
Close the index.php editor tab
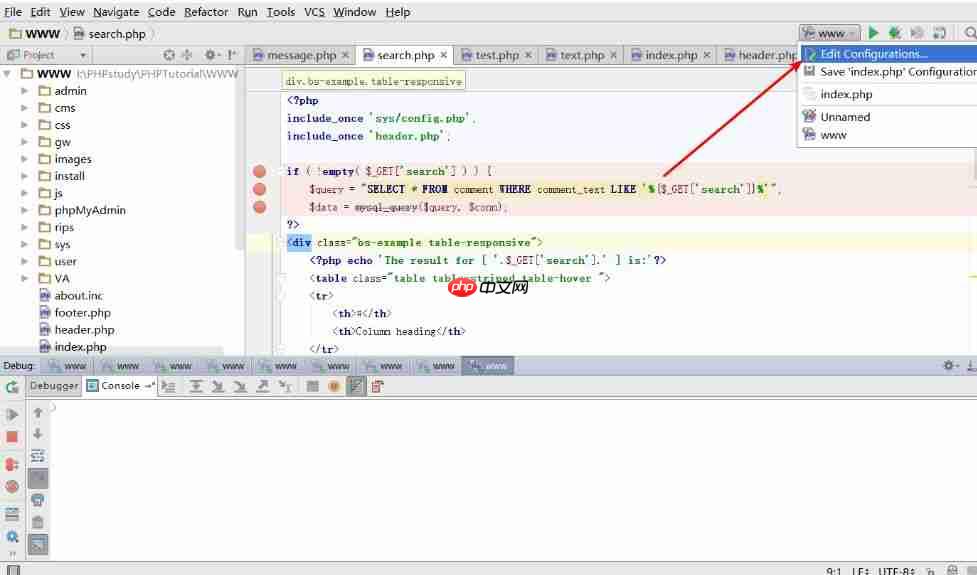(x=707, y=55)
